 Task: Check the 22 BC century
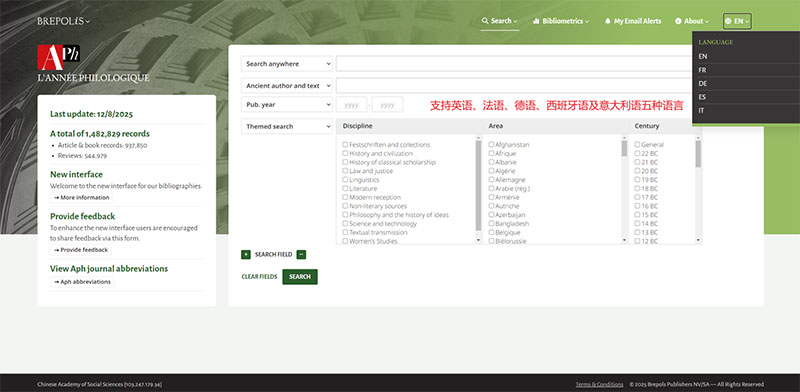click(x=637, y=153)
